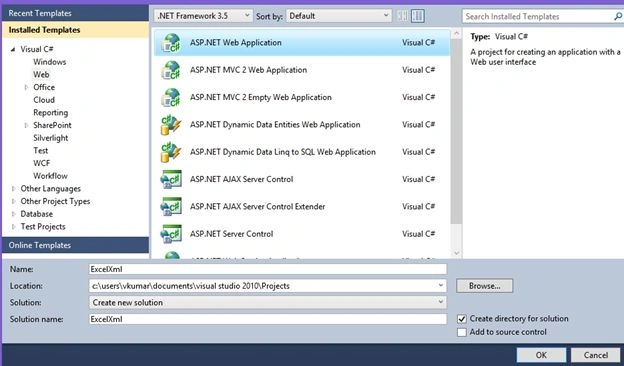Select the Test category under Visual C#

tap(41, 150)
